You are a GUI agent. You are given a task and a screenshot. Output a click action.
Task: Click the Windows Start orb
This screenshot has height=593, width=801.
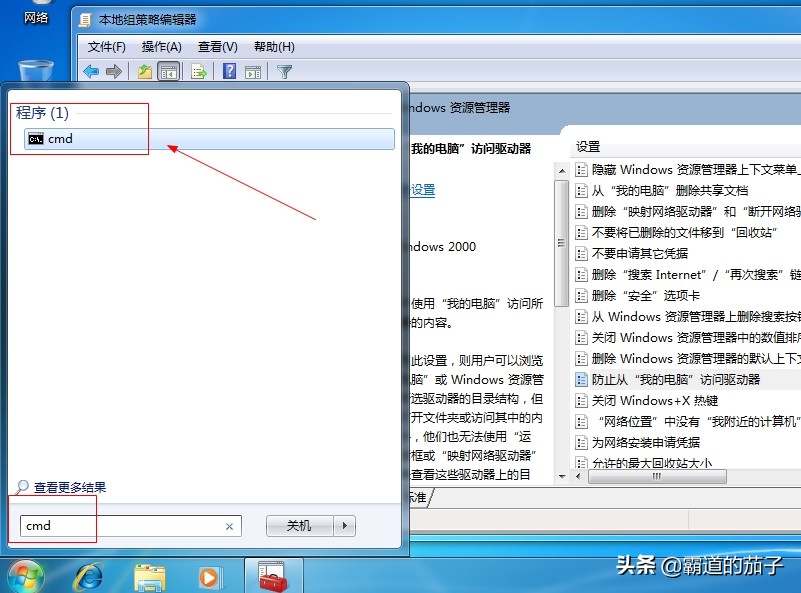pos(26,576)
